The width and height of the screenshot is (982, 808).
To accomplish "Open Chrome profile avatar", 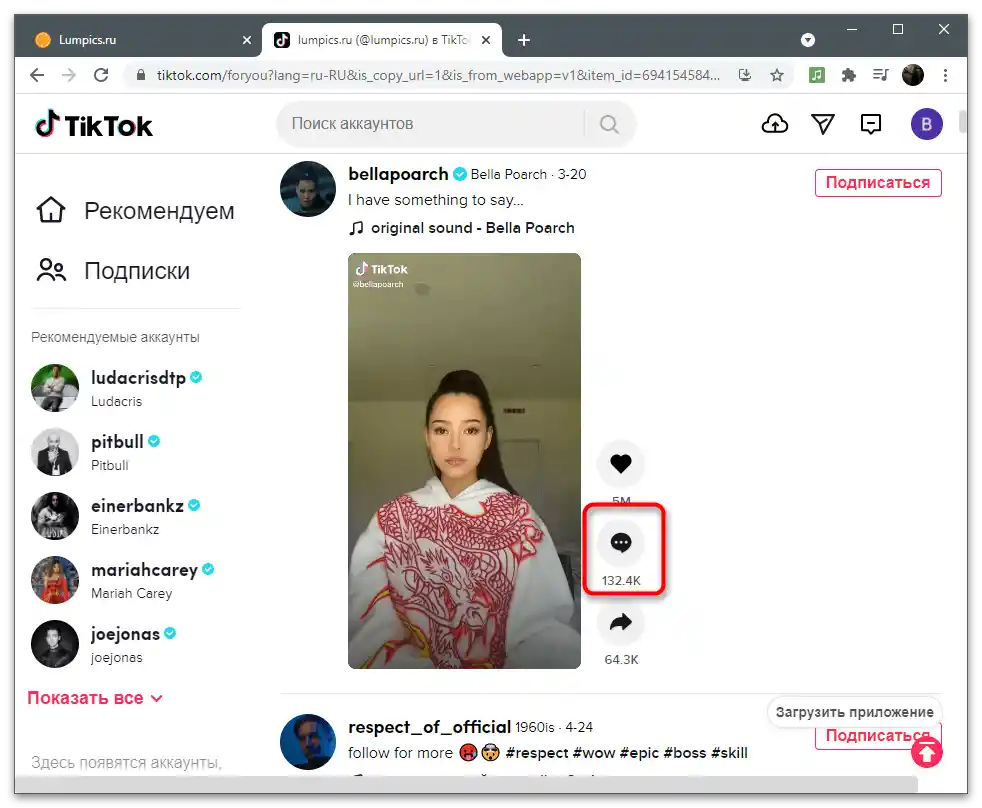I will click(x=912, y=75).
